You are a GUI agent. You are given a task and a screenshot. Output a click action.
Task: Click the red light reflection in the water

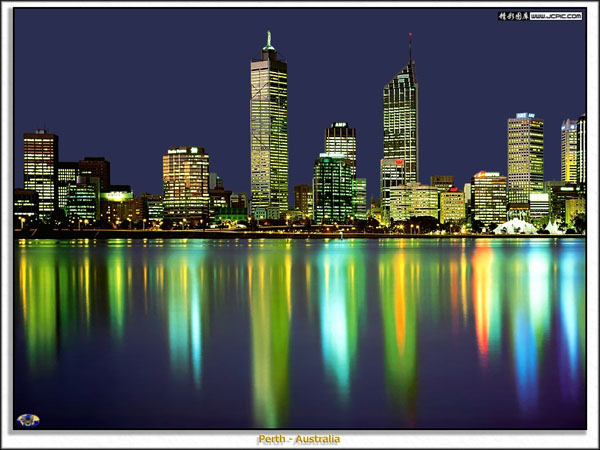[x=482, y=300]
